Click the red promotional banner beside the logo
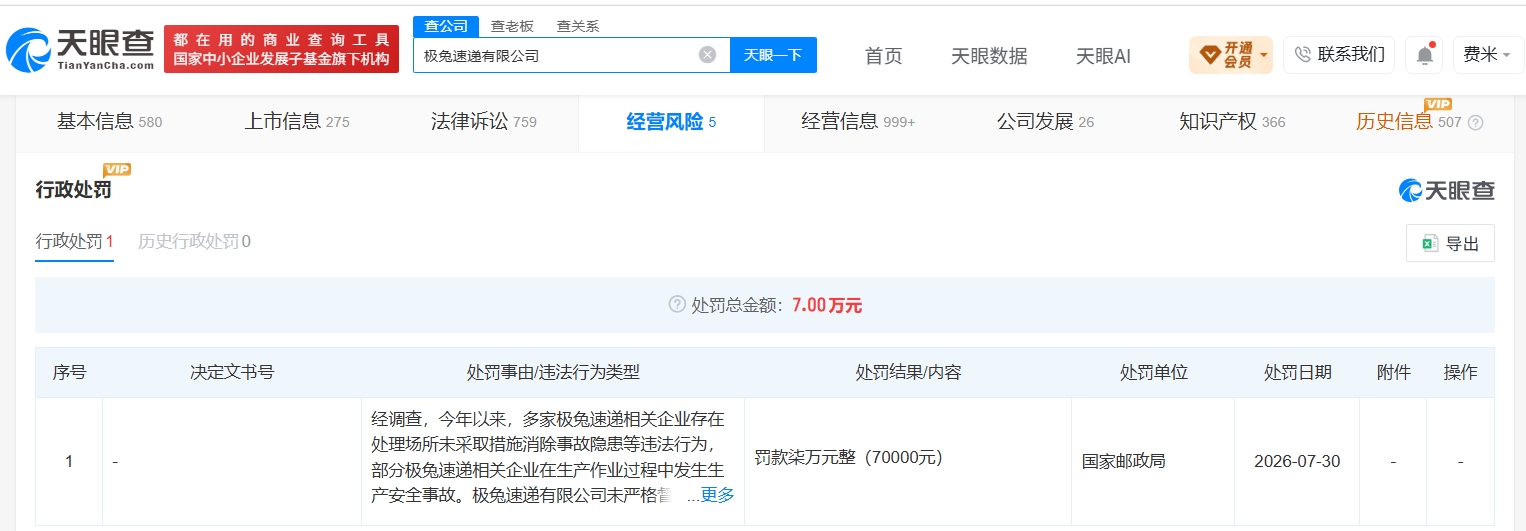The height and width of the screenshot is (531, 1526). tap(281, 49)
